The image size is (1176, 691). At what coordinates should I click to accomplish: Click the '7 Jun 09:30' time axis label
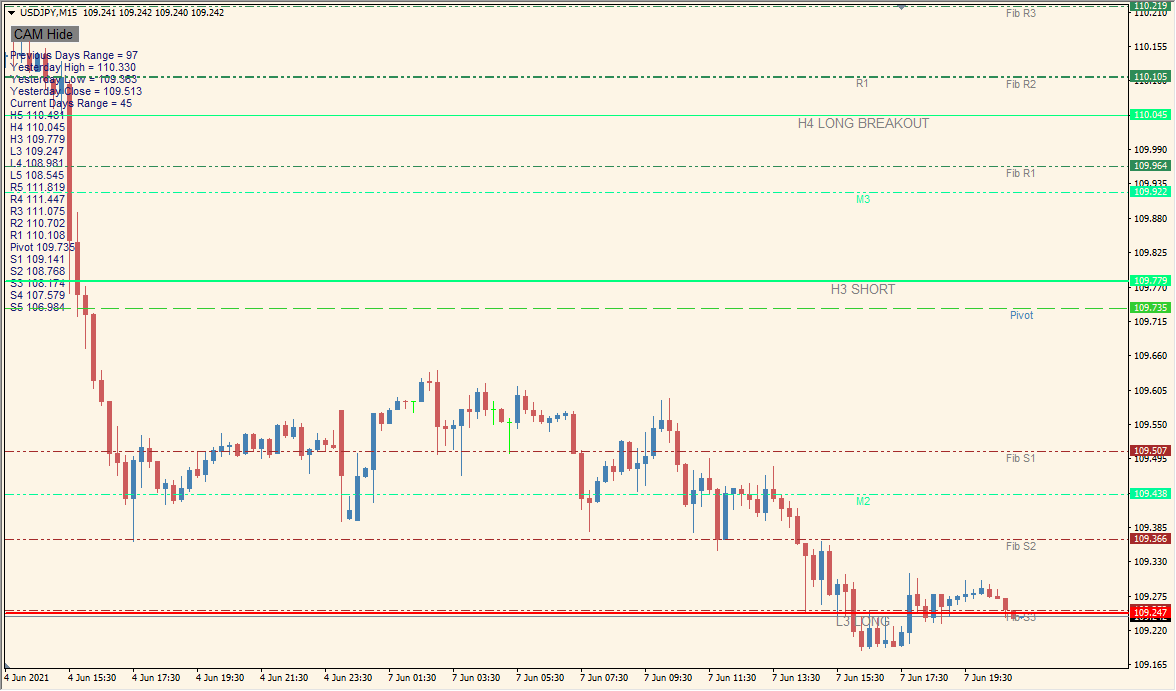668,677
